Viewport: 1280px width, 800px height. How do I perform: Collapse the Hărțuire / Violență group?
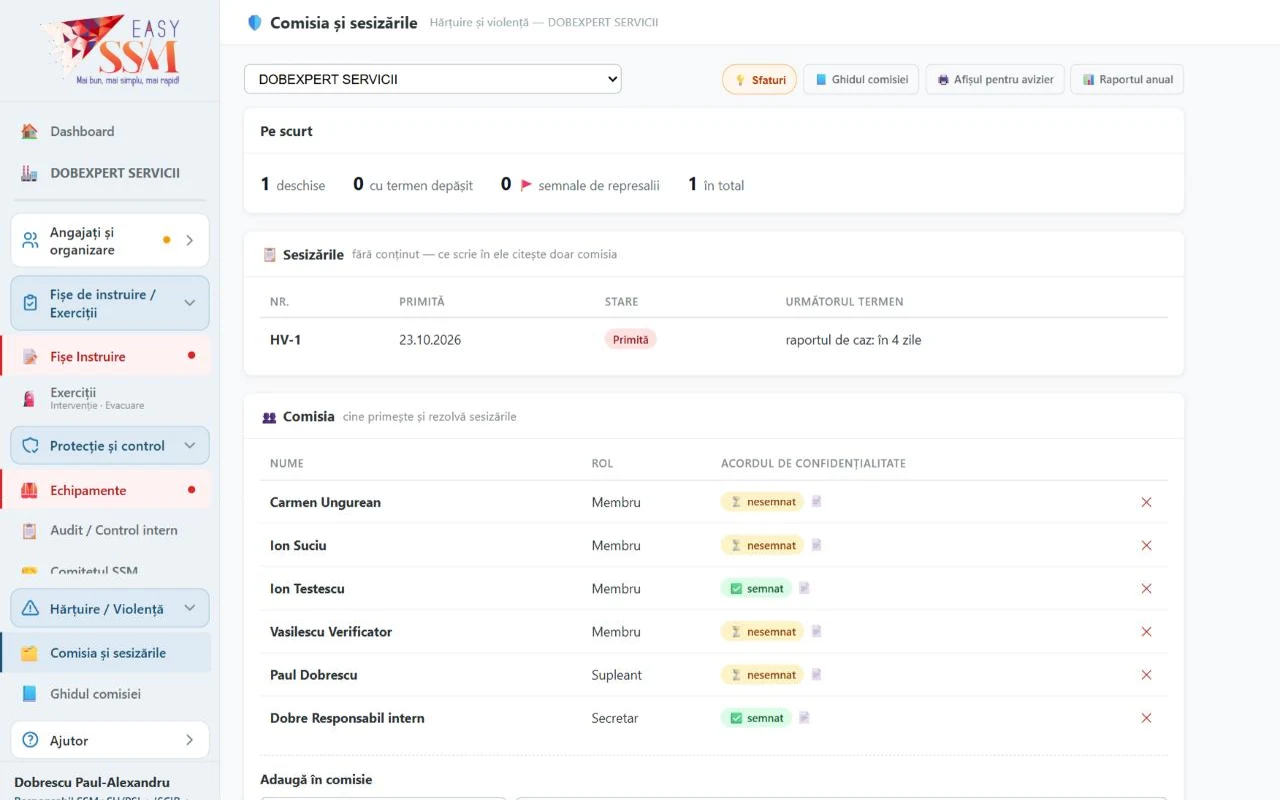pyautogui.click(x=110, y=608)
